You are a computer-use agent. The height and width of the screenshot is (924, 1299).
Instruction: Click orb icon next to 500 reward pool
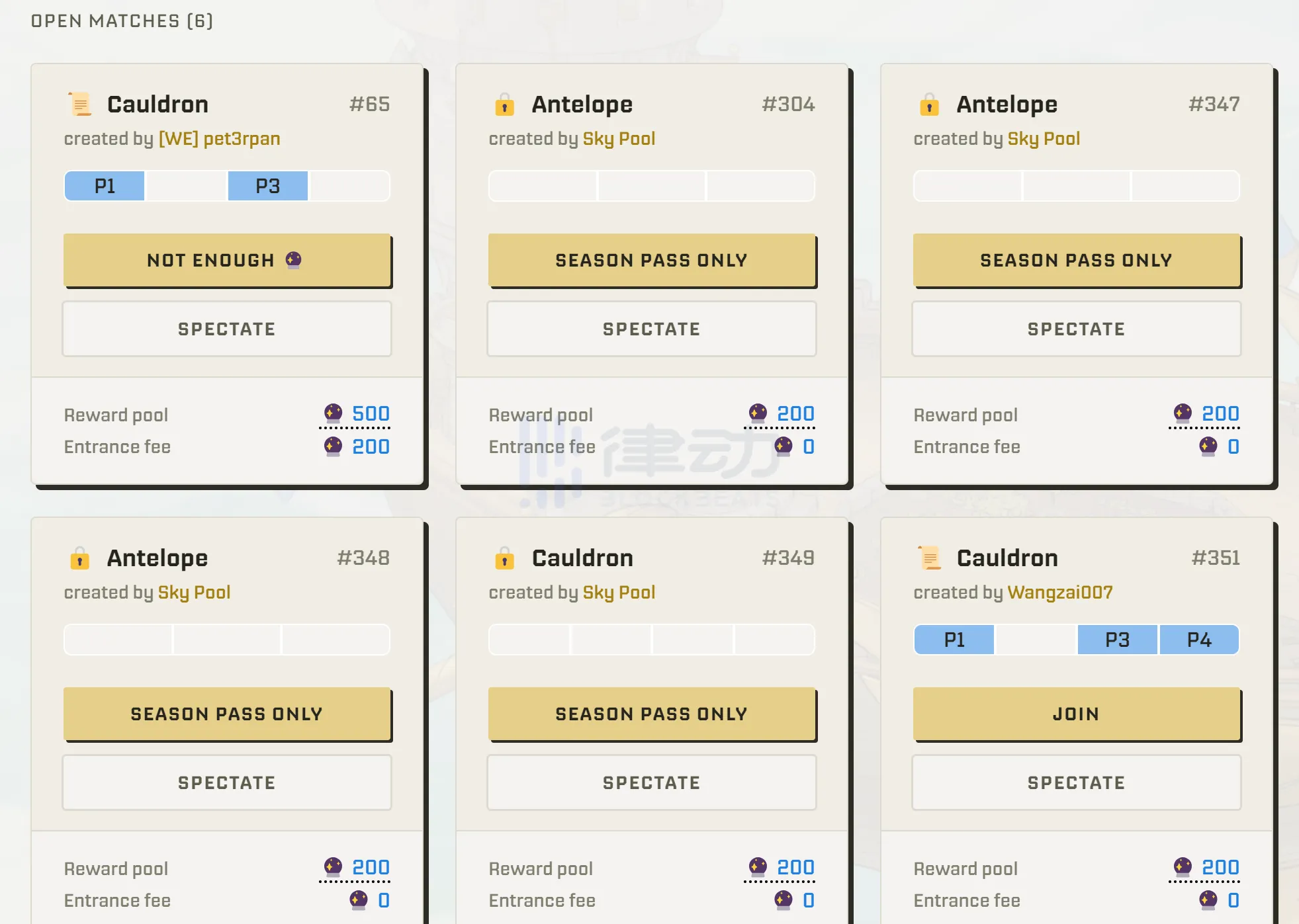[333, 414]
